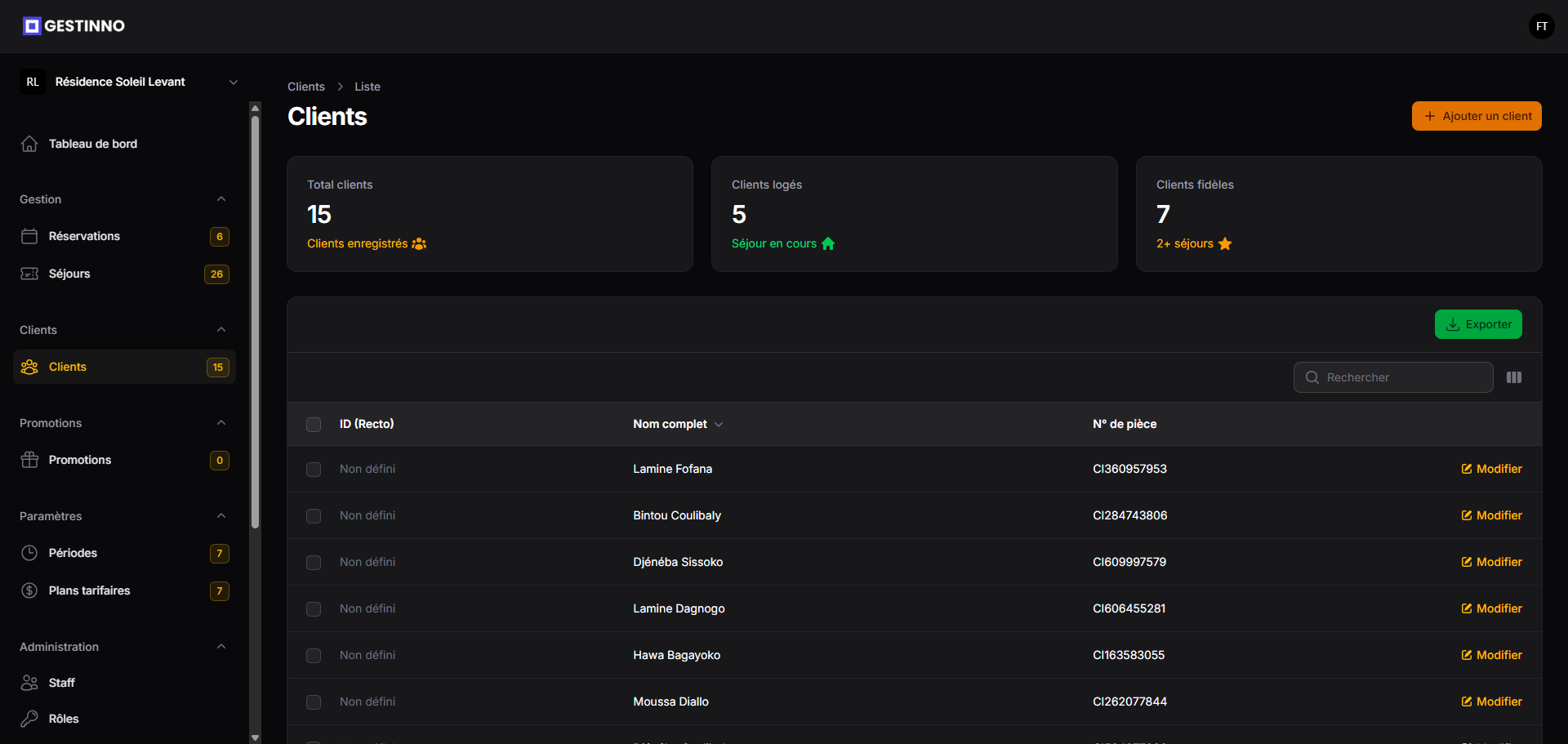Click the Plans tarifaires dollar icon

tap(29, 590)
